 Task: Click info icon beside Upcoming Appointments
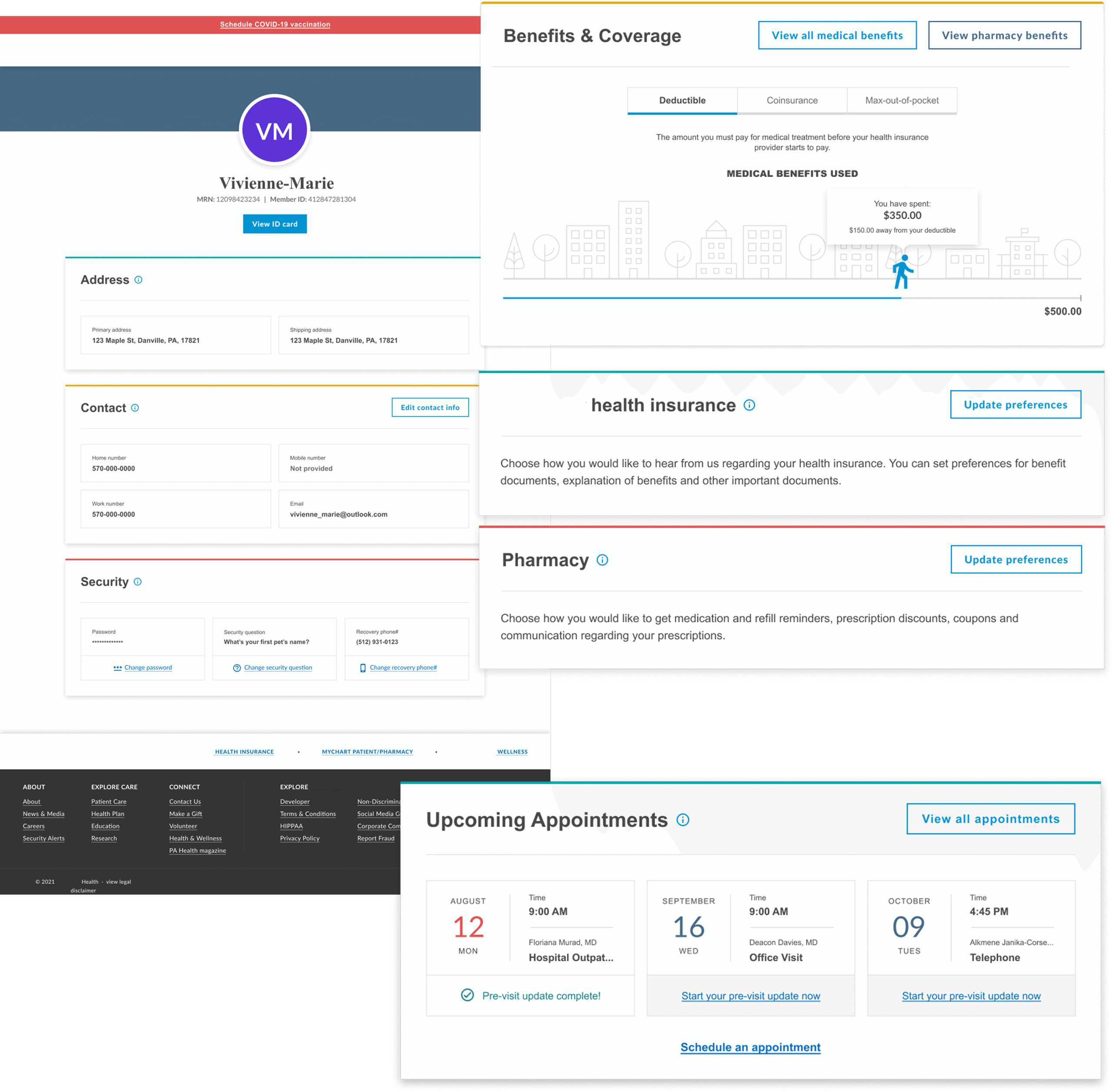point(683,819)
